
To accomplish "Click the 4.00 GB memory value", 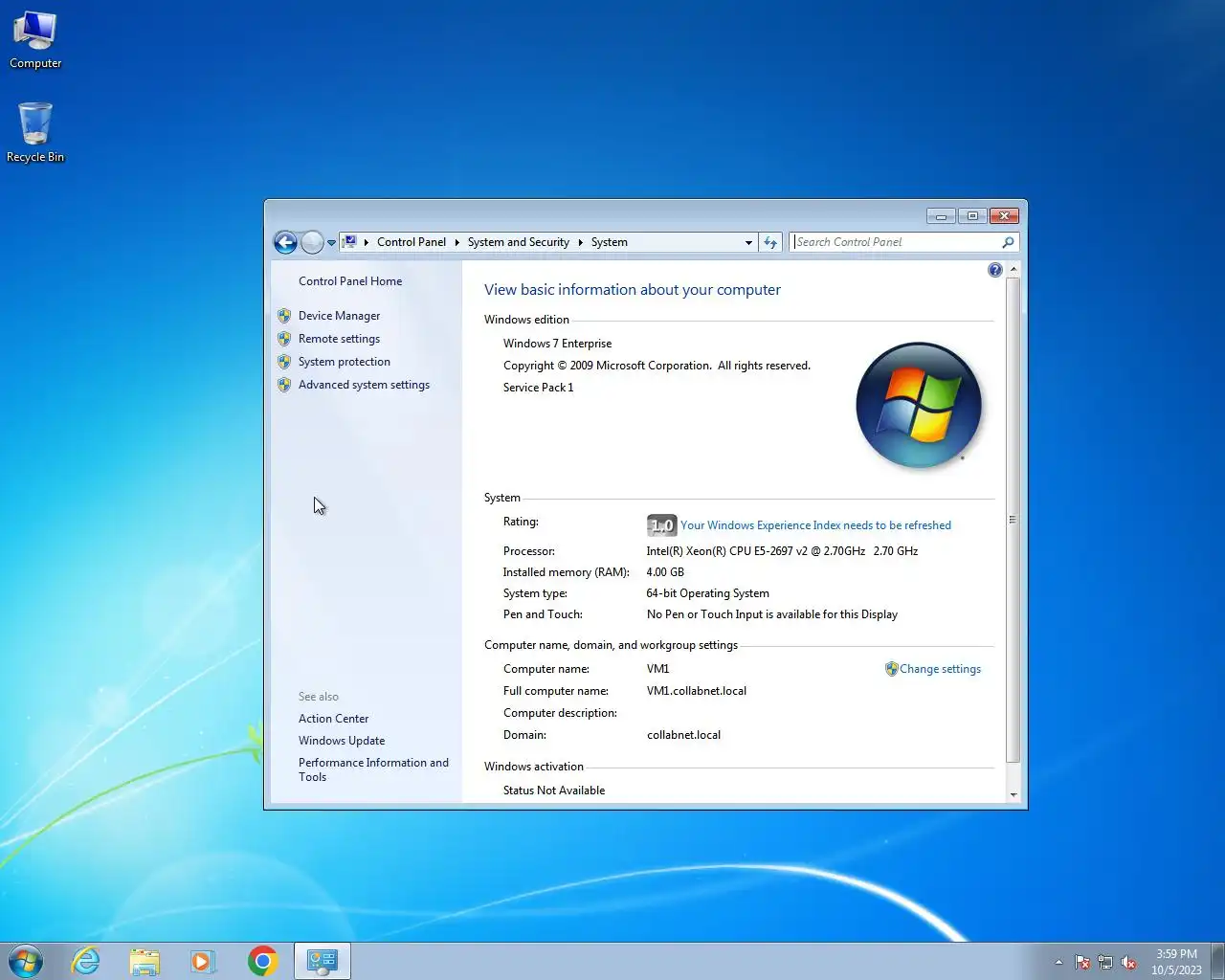I will click(665, 572).
